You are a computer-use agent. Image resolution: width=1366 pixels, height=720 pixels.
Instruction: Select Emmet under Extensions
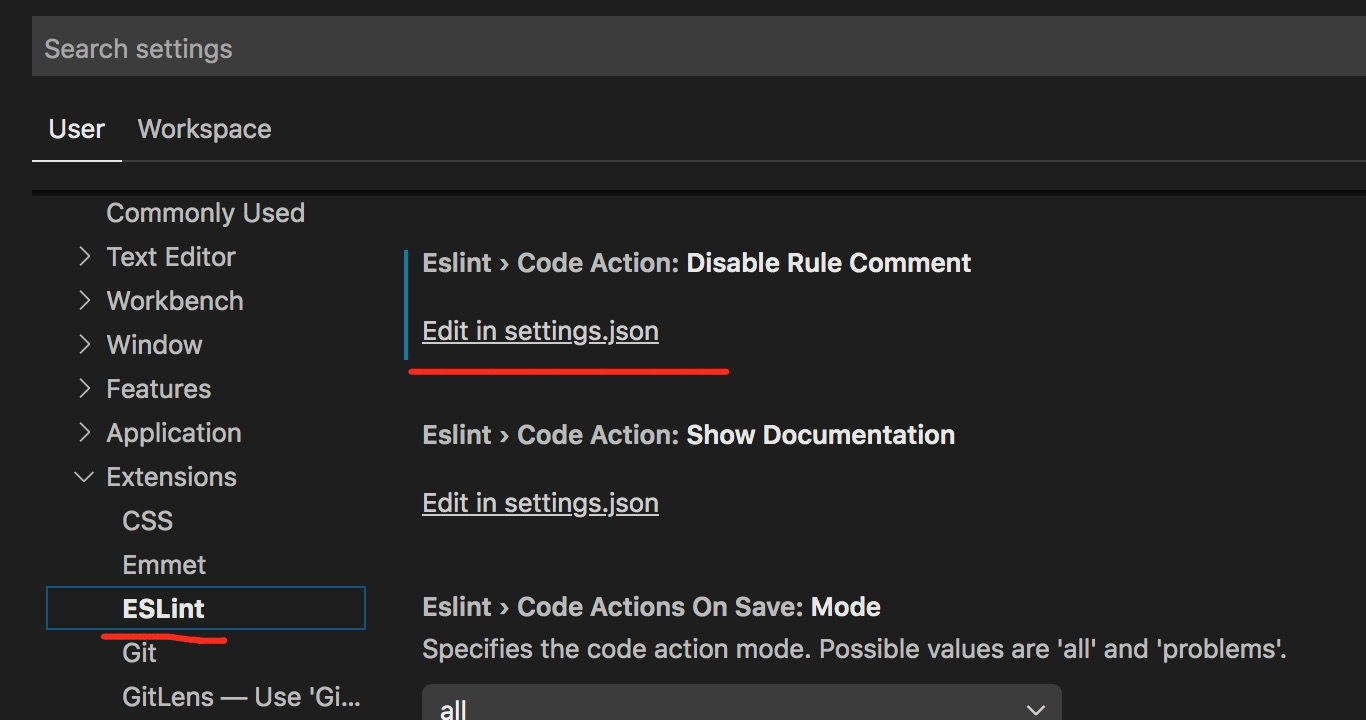coord(164,565)
